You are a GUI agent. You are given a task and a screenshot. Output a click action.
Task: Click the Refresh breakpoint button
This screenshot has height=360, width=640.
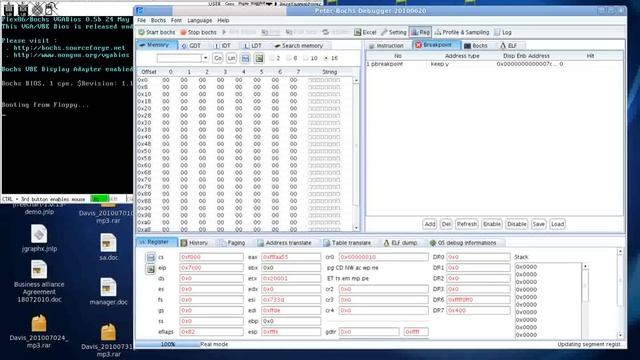click(x=467, y=224)
